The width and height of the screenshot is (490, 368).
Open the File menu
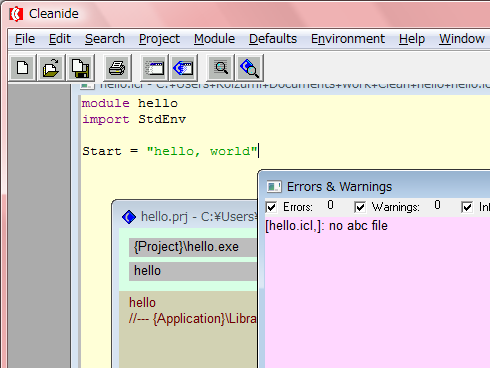(25, 39)
